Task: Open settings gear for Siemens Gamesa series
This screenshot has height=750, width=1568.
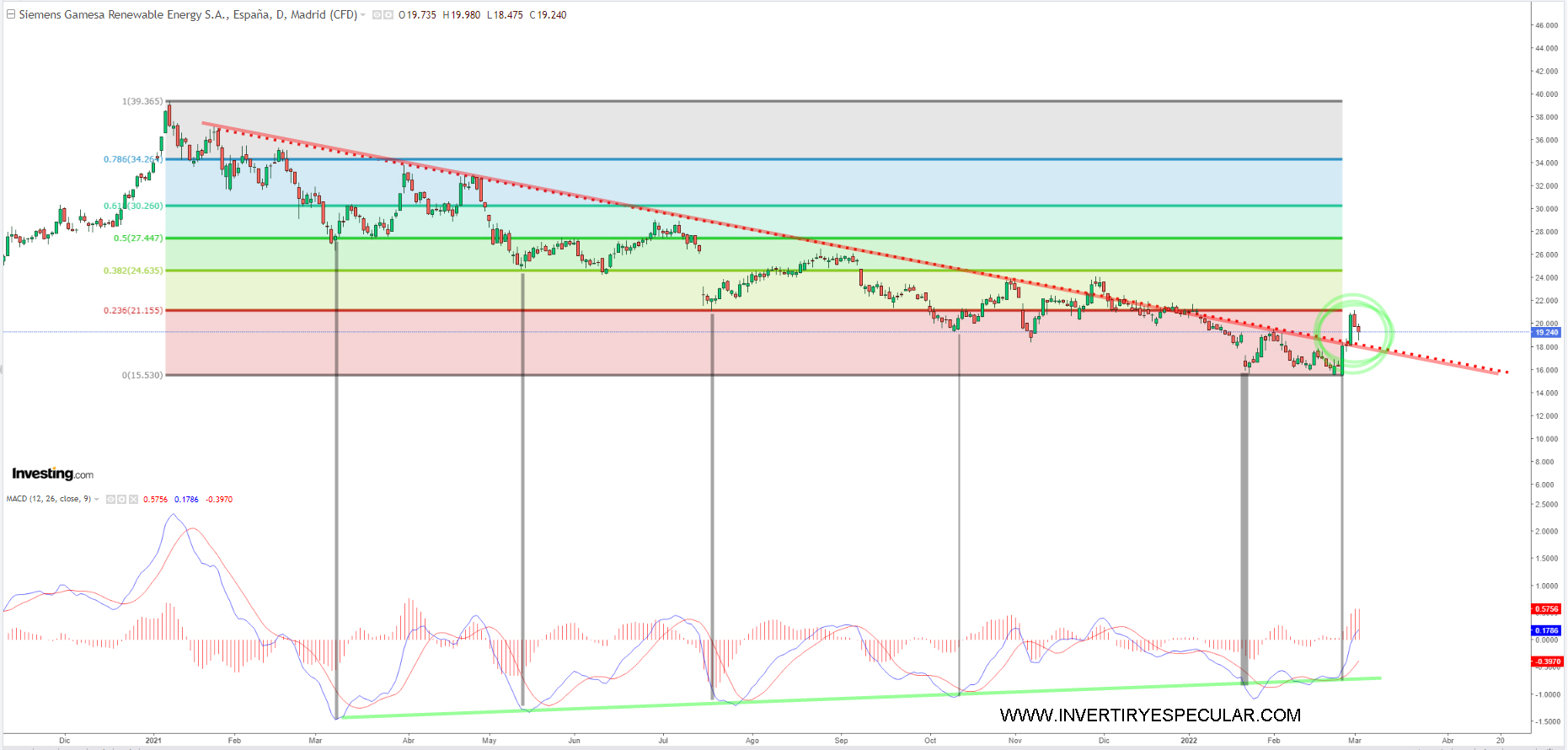Action: [388, 15]
